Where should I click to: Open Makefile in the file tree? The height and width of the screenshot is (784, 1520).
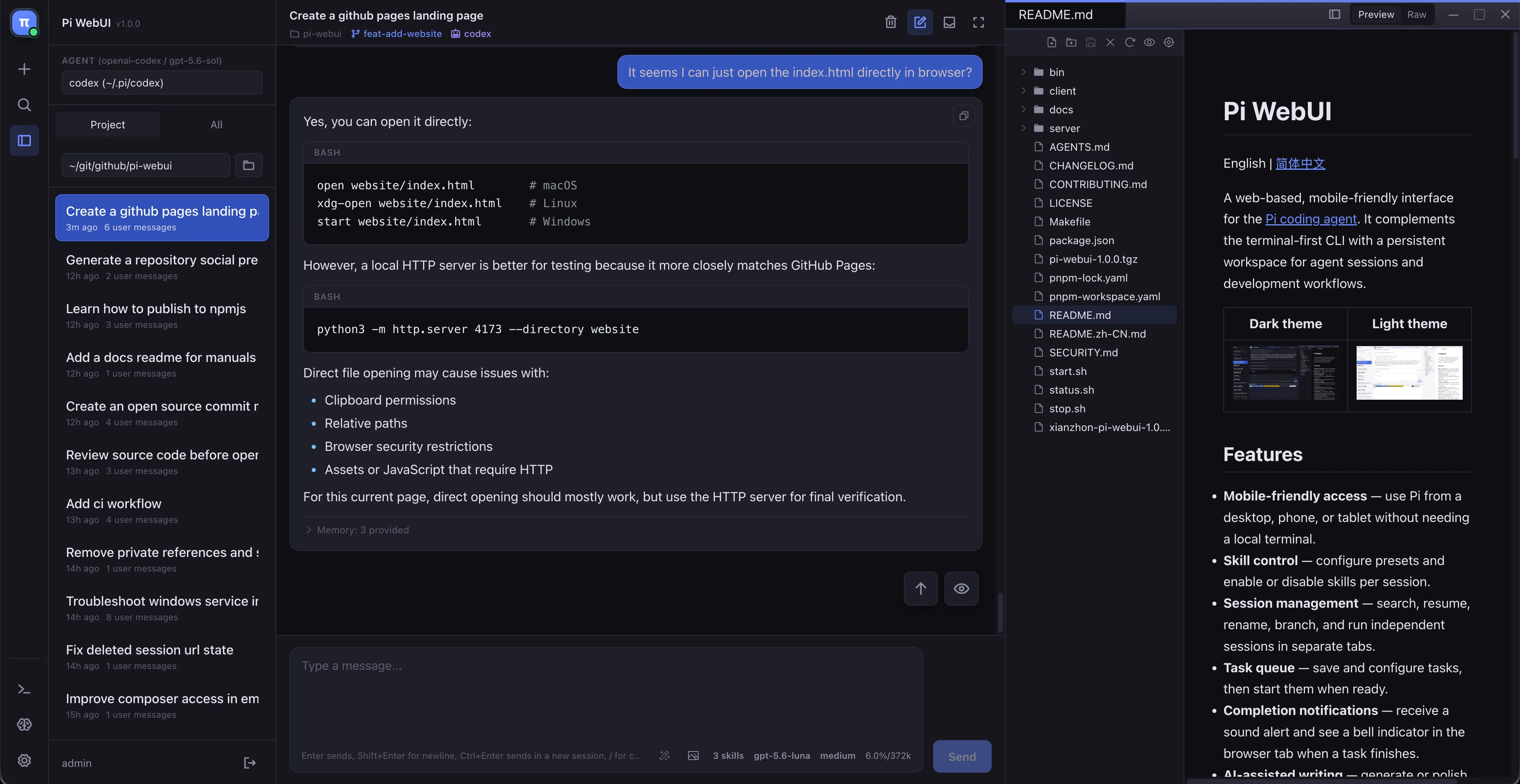pyautogui.click(x=1094, y=222)
